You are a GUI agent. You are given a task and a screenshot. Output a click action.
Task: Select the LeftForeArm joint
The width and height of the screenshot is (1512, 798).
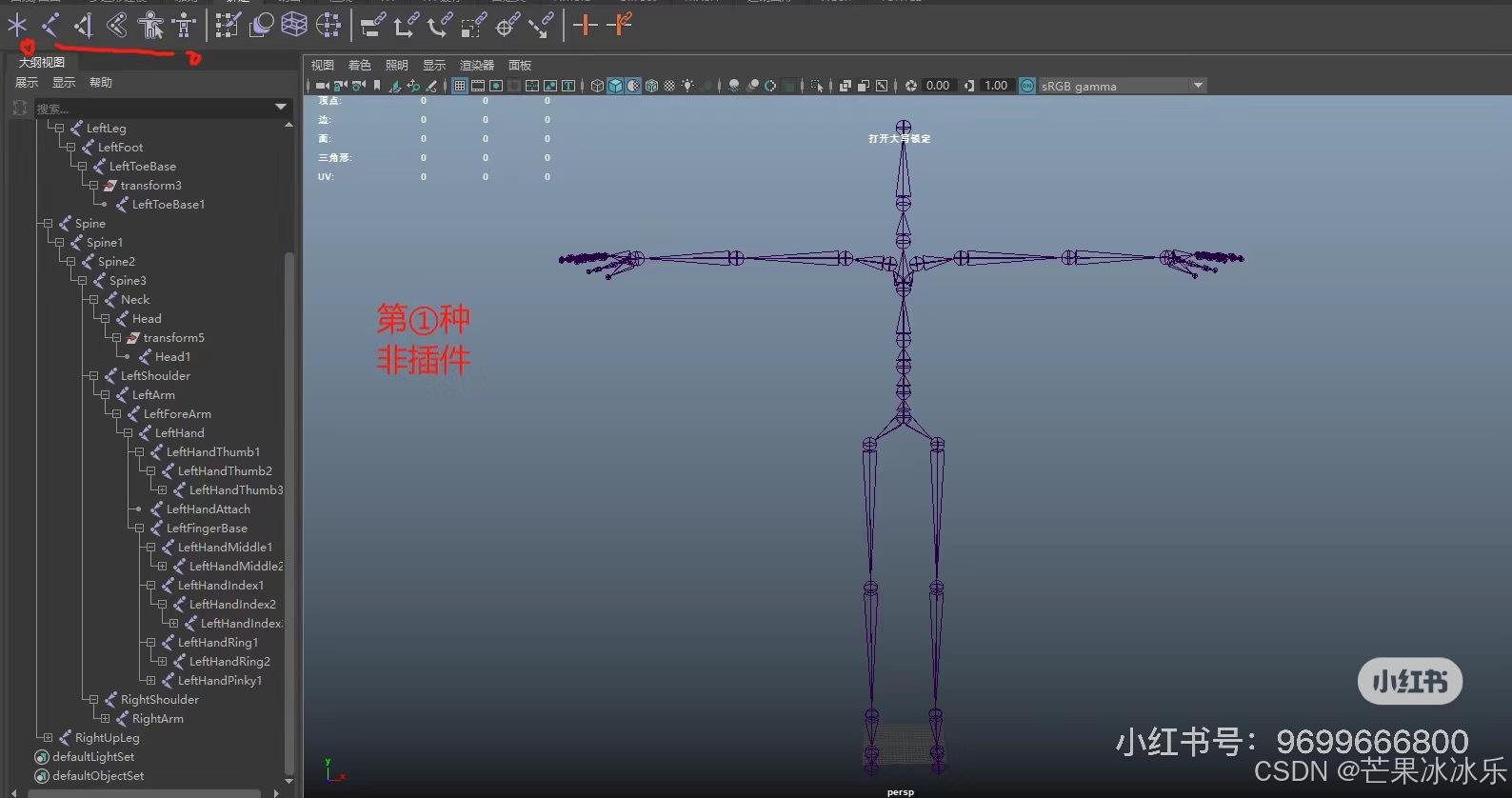click(x=177, y=413)
